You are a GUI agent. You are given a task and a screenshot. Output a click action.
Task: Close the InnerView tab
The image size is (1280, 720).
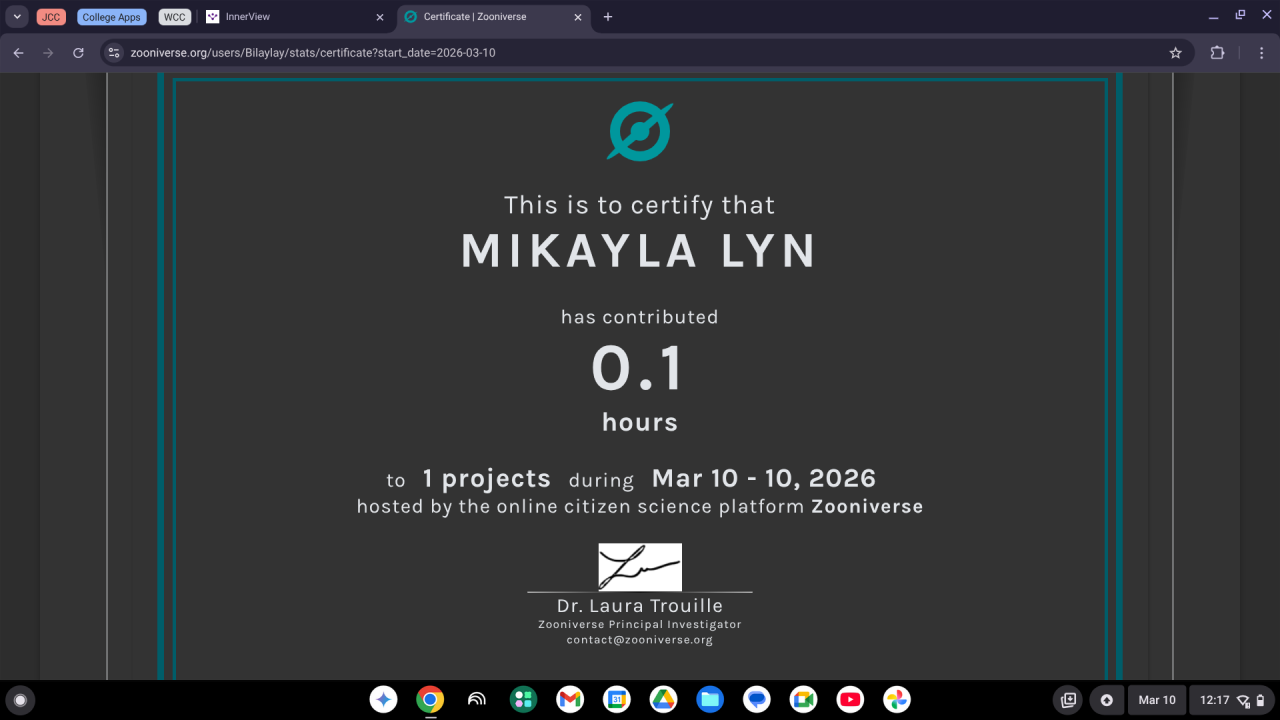coord(380,17)
